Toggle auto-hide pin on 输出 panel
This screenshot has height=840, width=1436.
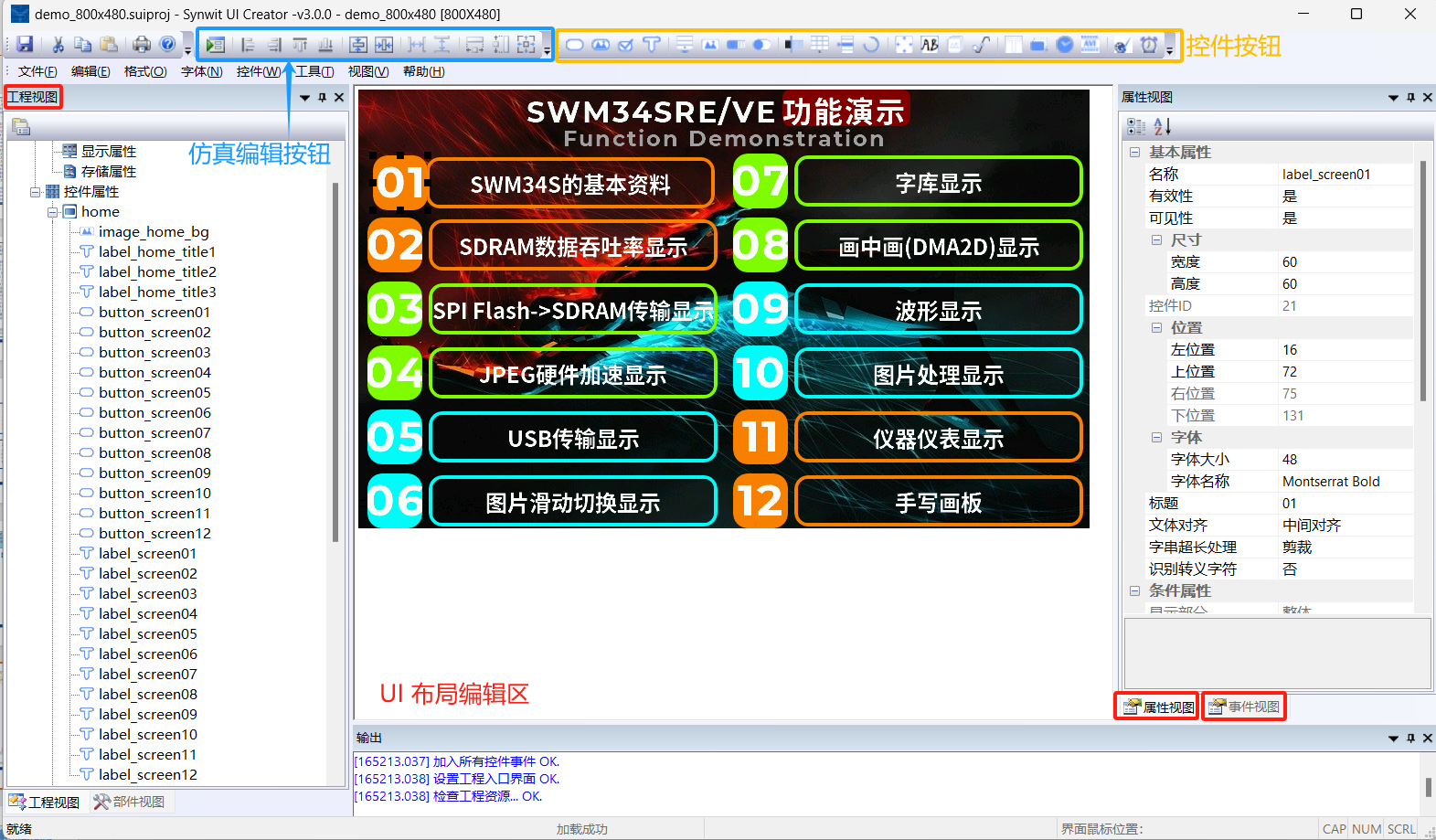(1411, 738)
